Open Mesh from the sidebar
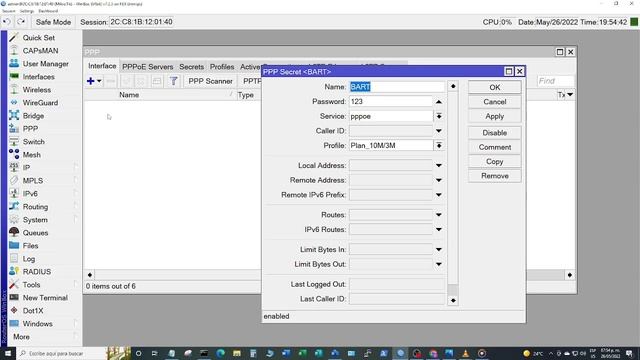Image resolution: width=640 pixels, height=360 pixels. pyautogui.click(x=31, y=155)
